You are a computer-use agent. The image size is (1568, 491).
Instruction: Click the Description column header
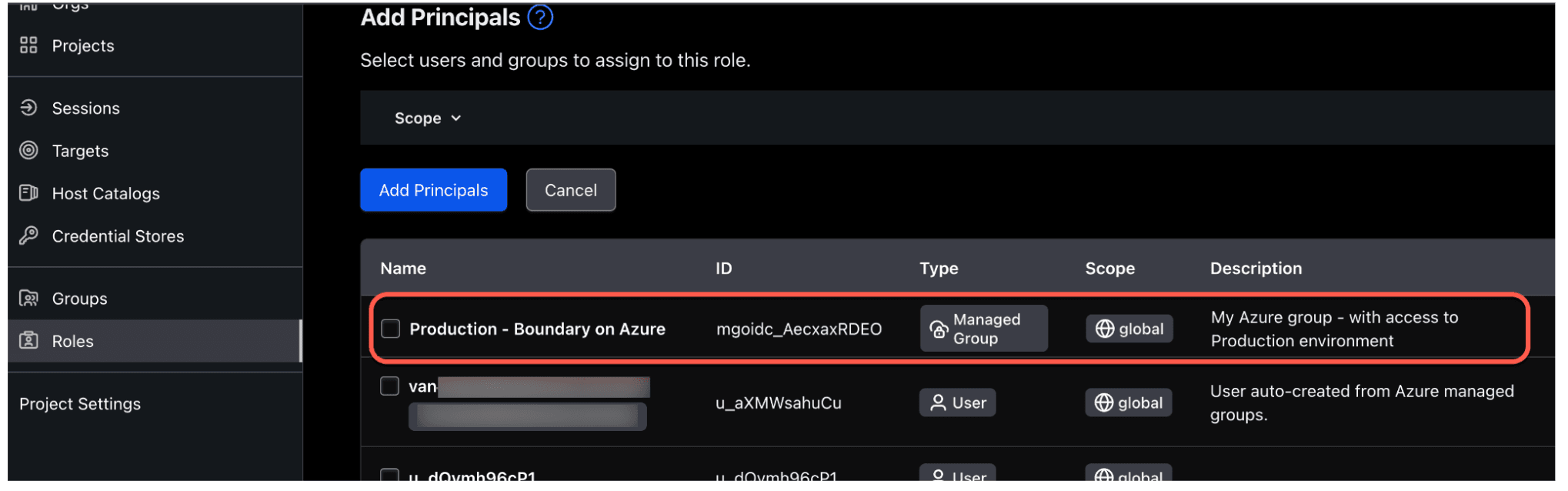pos(1256,269)
